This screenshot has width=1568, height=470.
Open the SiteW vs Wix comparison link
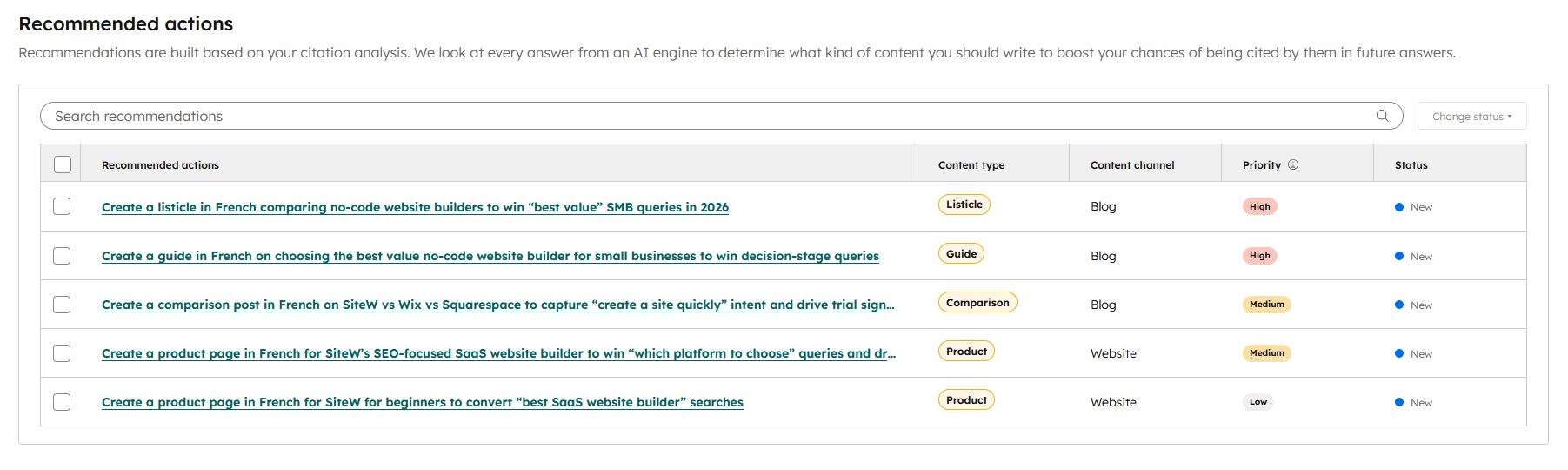click(497, 305)
